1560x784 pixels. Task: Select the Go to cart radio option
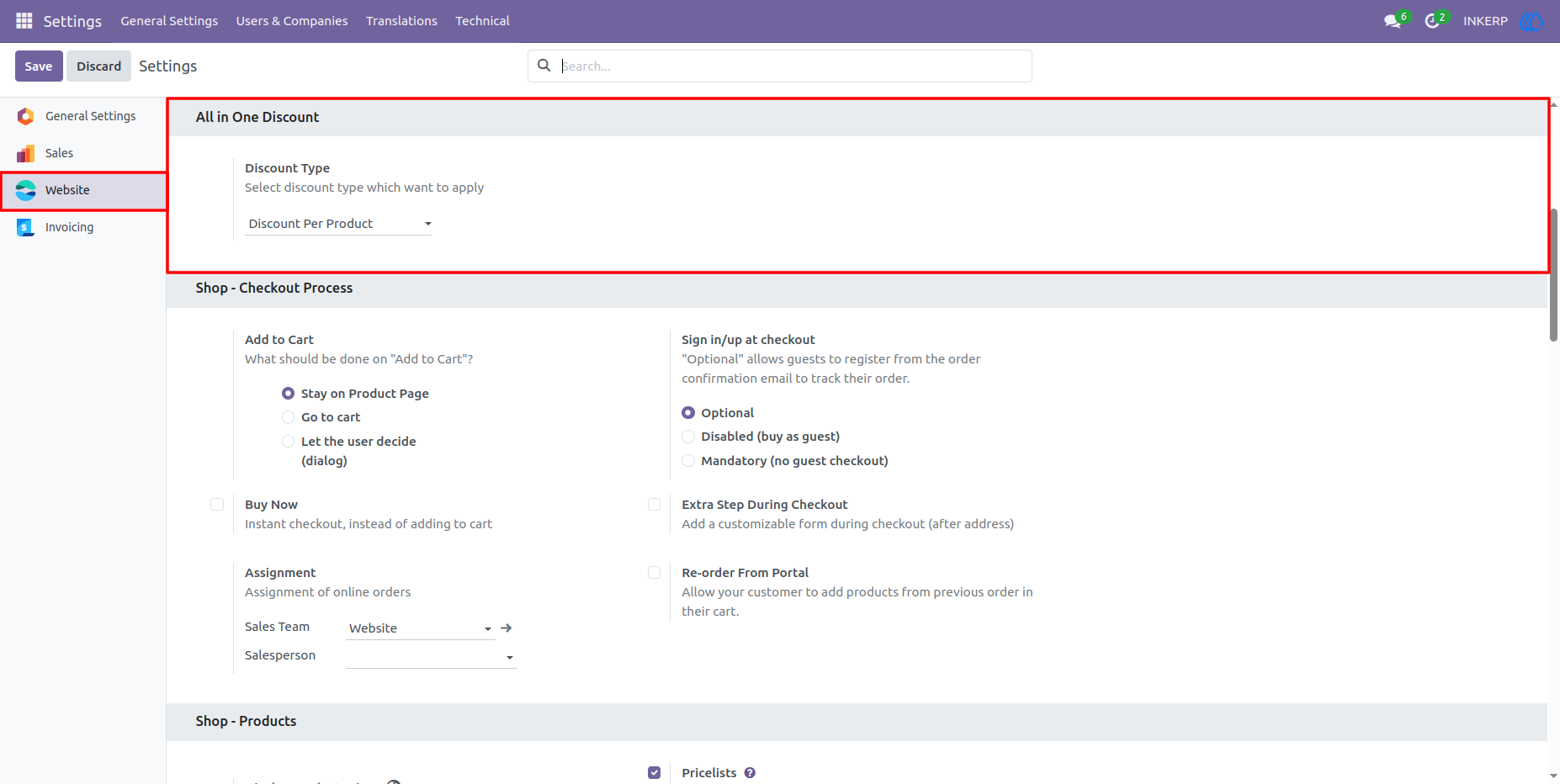288,417
